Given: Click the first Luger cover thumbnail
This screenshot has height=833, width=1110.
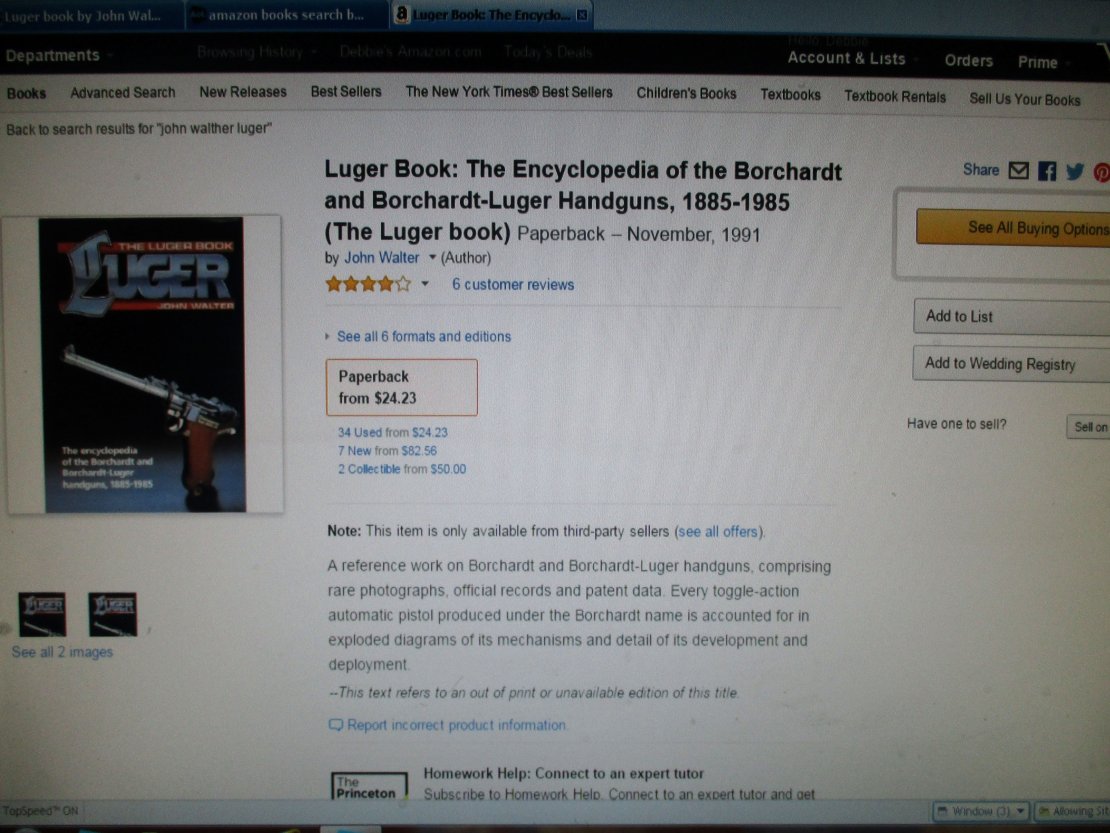Looking at the screenshot, I should [x=42, y=614].
